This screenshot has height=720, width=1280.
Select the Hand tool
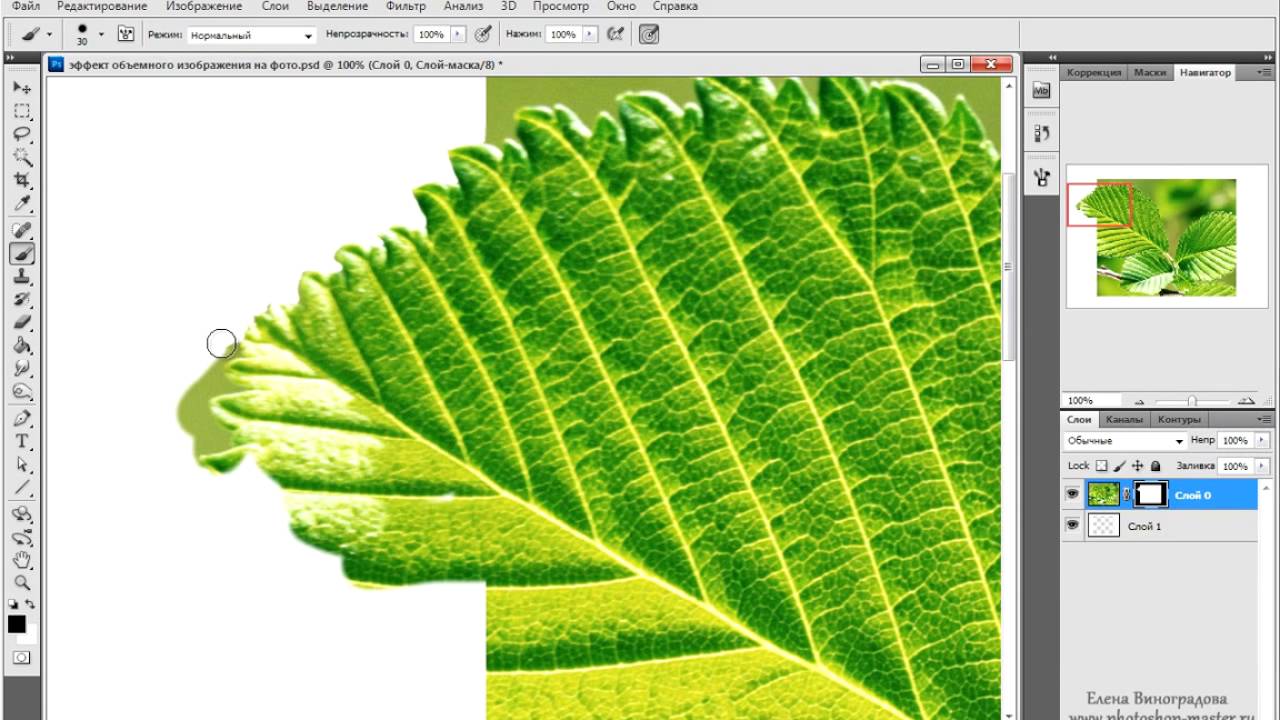tap(22, 561)
